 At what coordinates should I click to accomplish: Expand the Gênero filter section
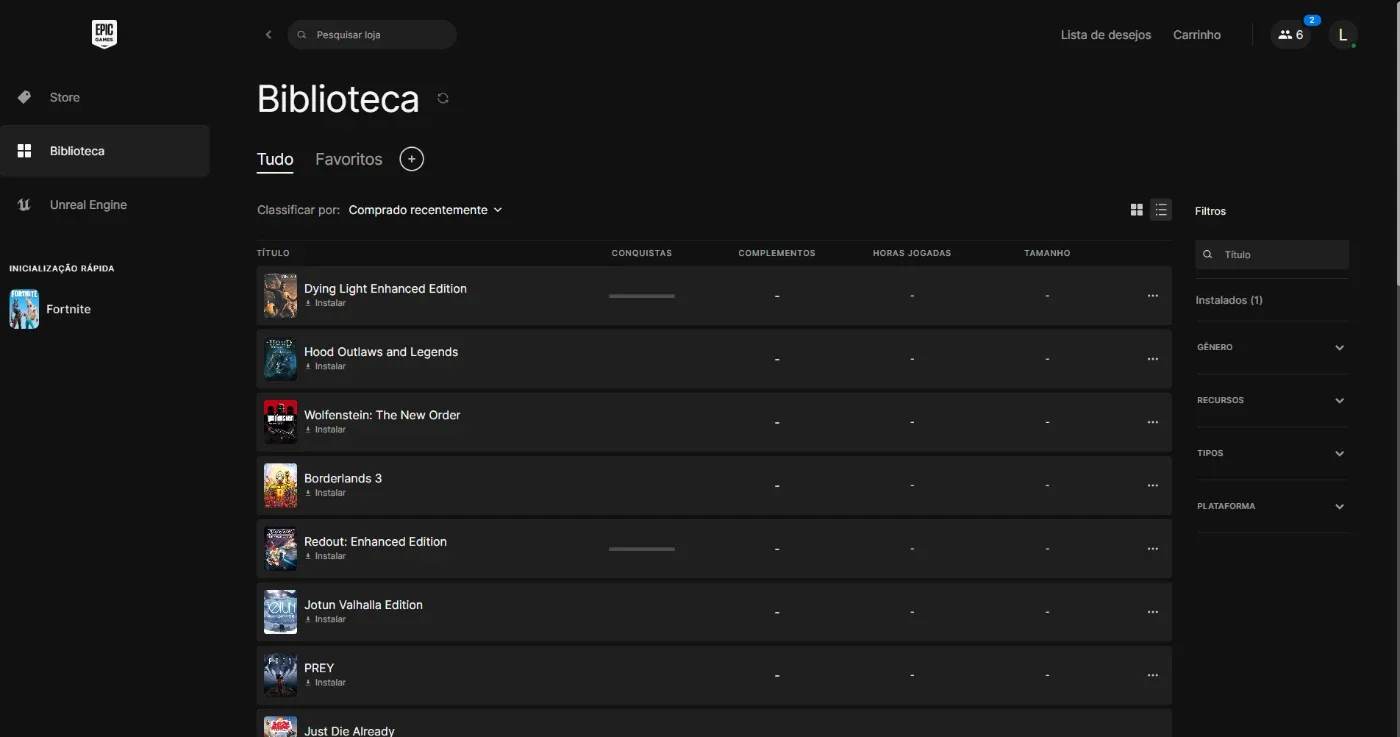coord(1272,347)
